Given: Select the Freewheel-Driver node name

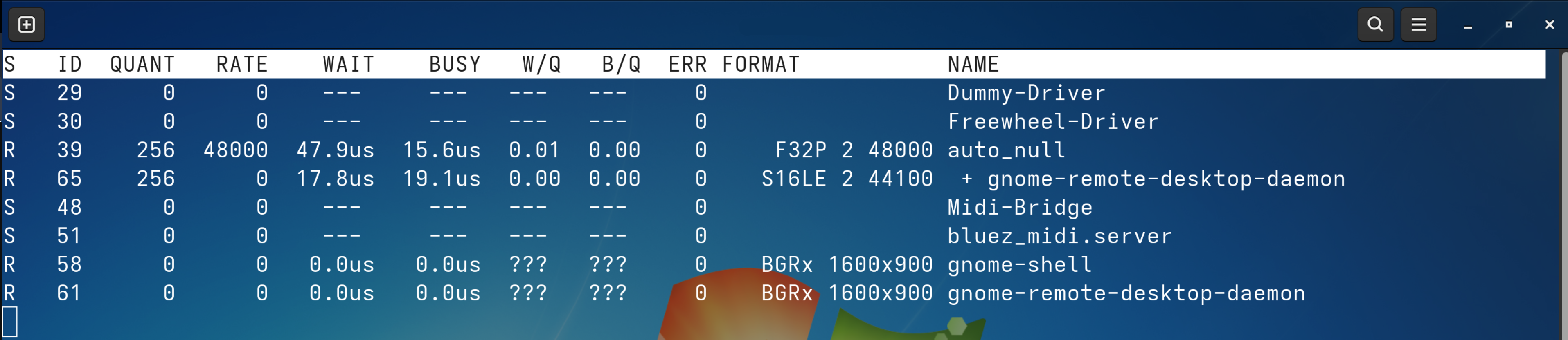Looking at the screenshot, I should [1053, 122].
